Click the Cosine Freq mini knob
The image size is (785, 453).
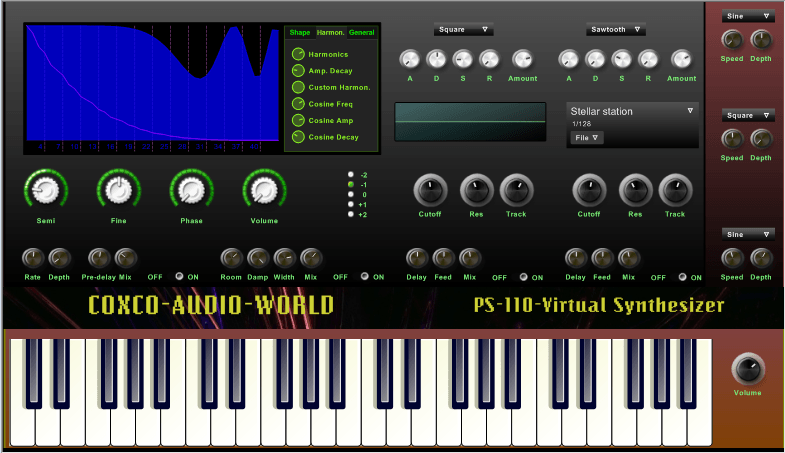point(298,104)
